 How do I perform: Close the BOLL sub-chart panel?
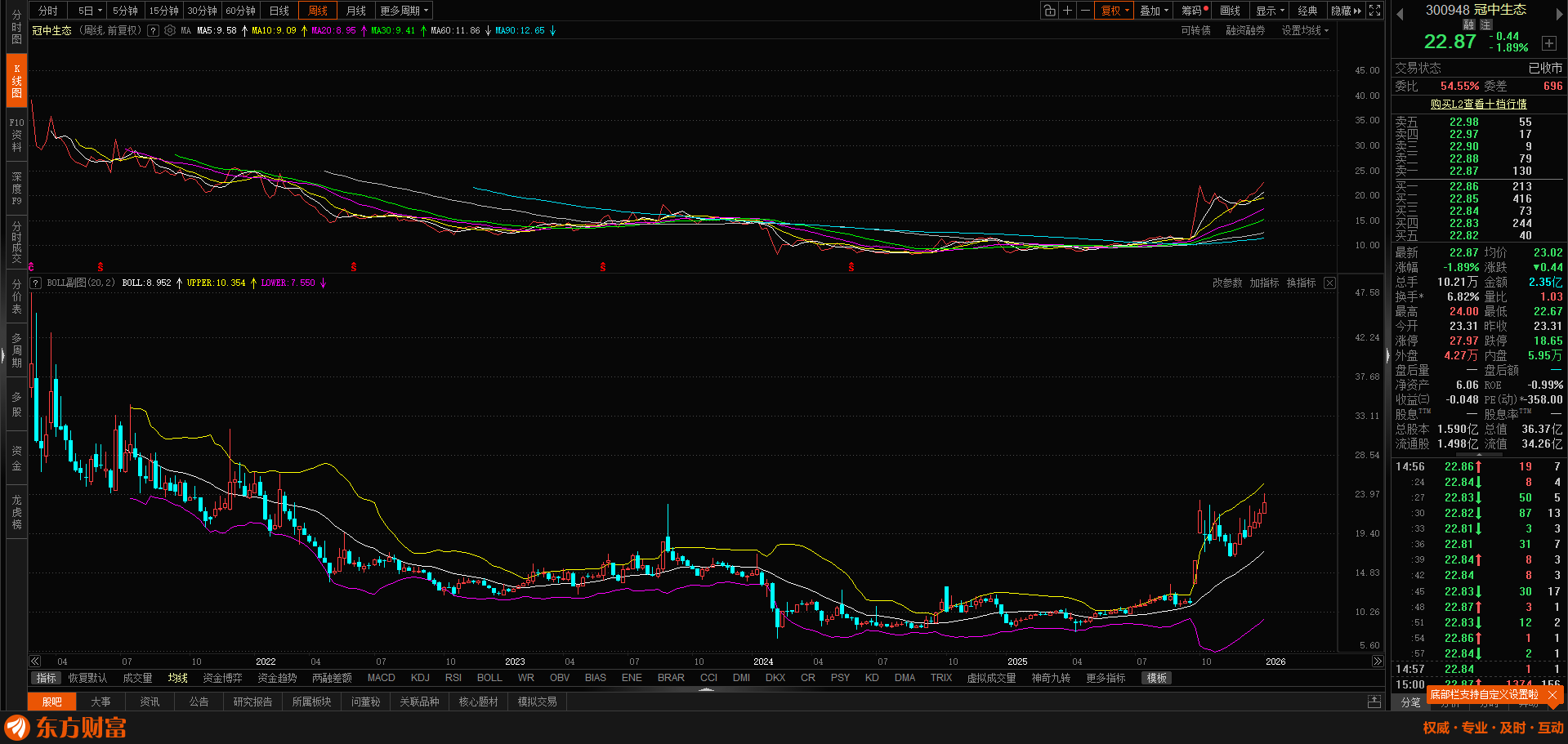click(1329, 283)
